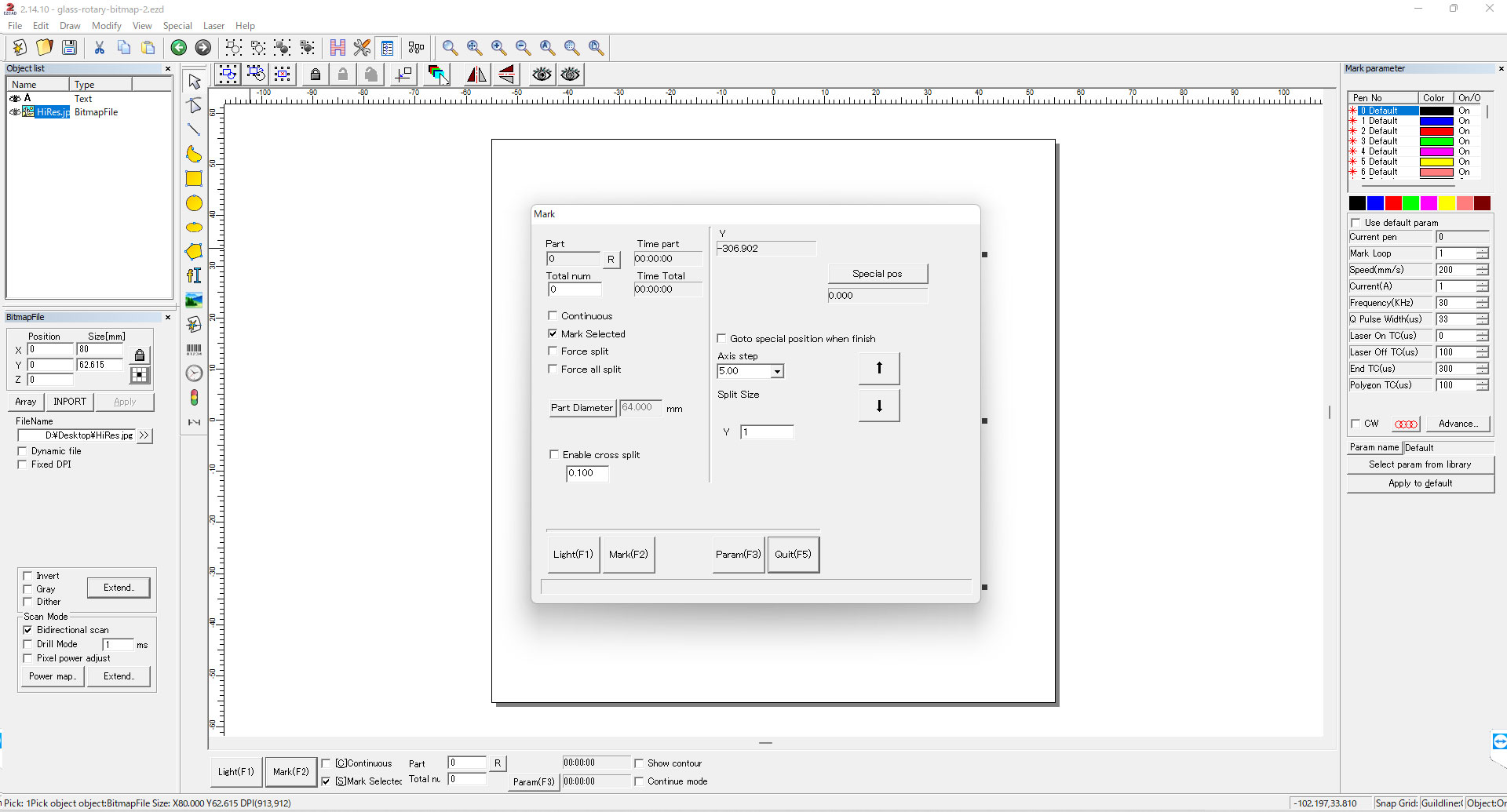Pick the magenta color swatch

click(x=1429, y=203)
